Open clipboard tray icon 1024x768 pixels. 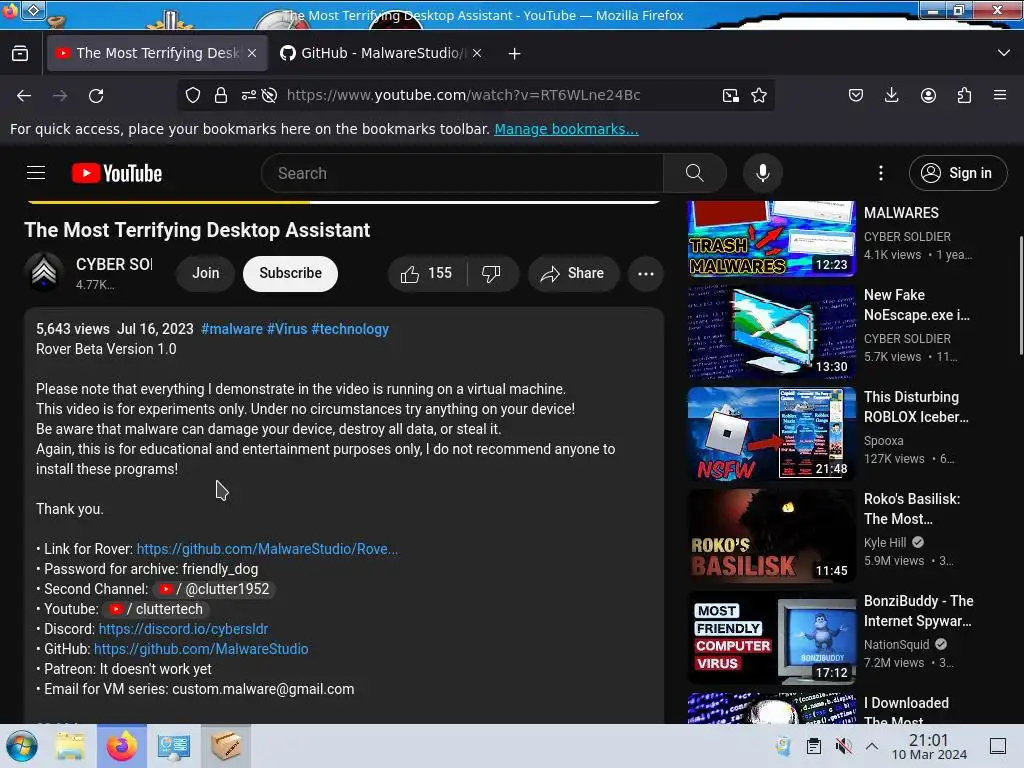[x=814, y=746]
